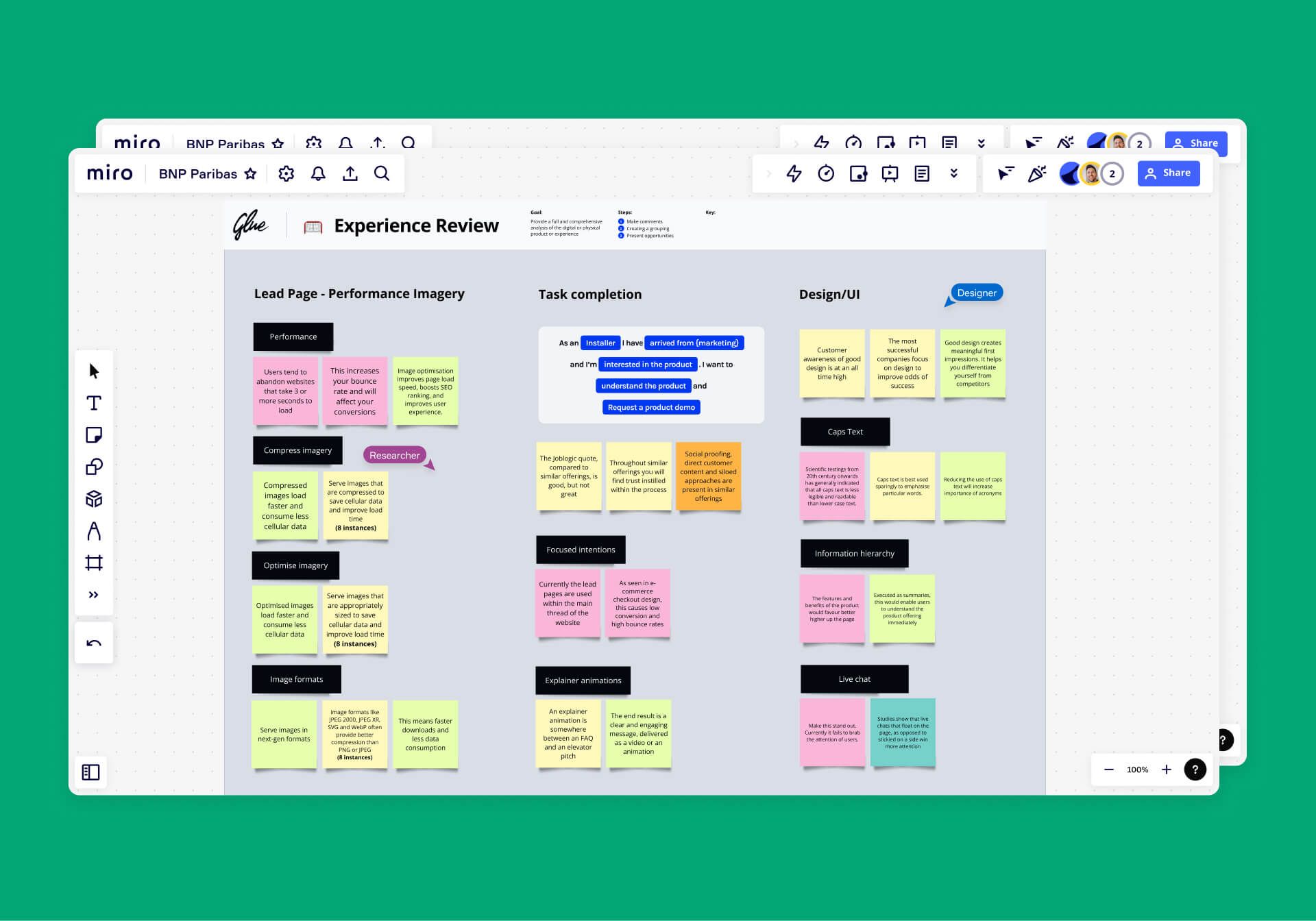The image size is (1316, 921).
Task: Click the miro logo to go home
Action: [110, 173]
